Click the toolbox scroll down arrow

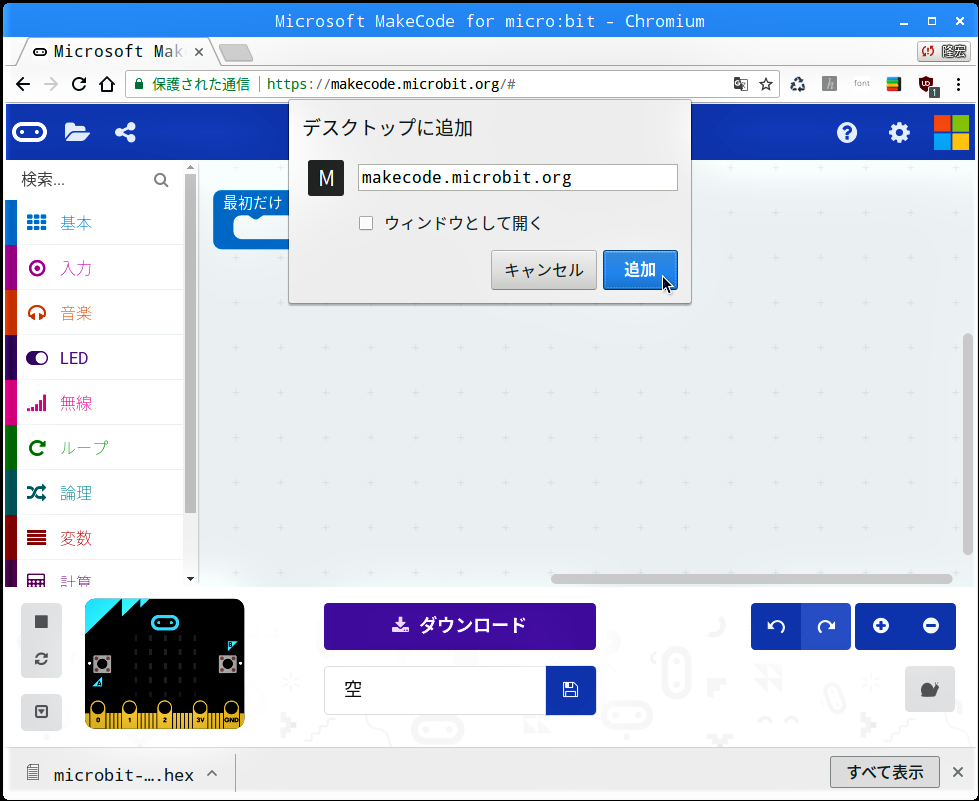(190, 579)
